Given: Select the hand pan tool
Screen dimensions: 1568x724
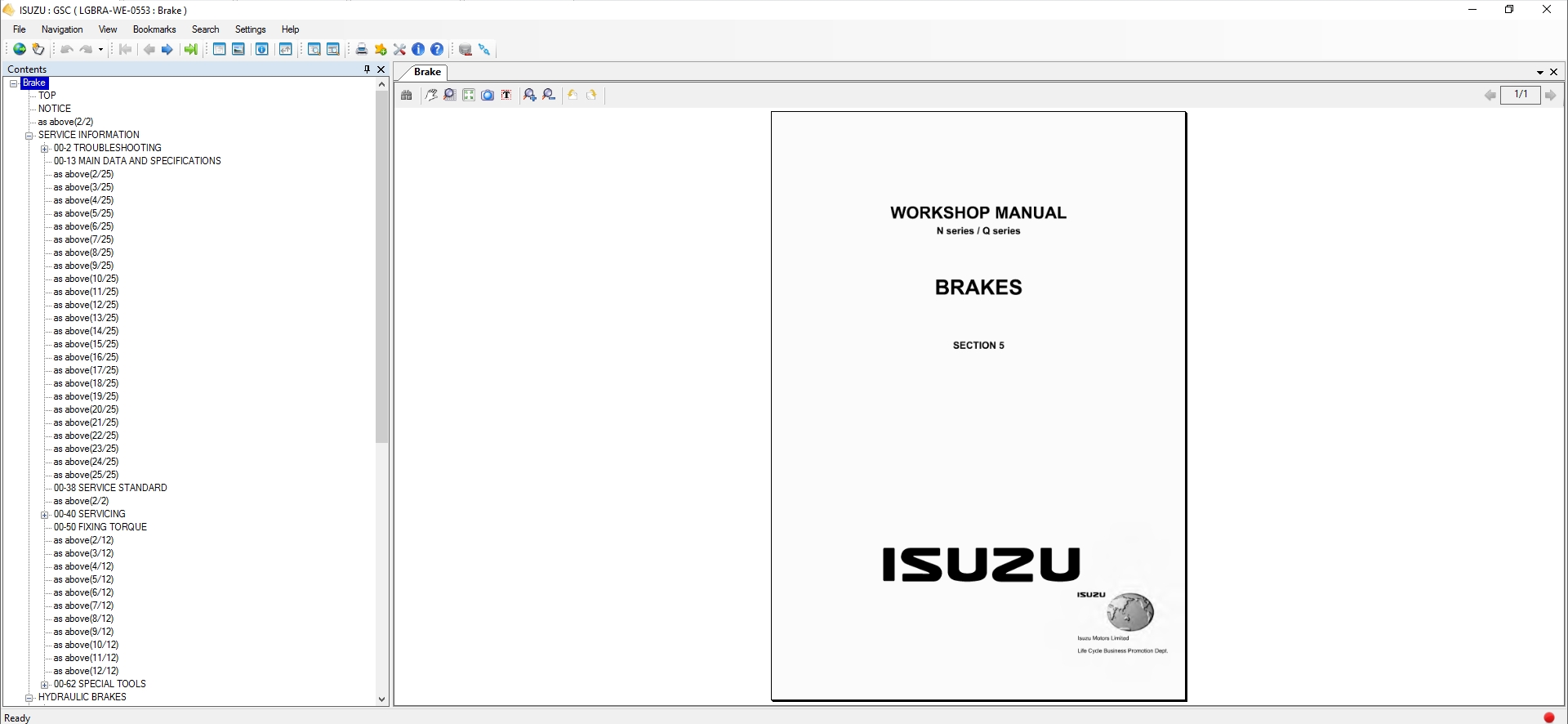Looking at the screenshot, I should click(431, 96).
